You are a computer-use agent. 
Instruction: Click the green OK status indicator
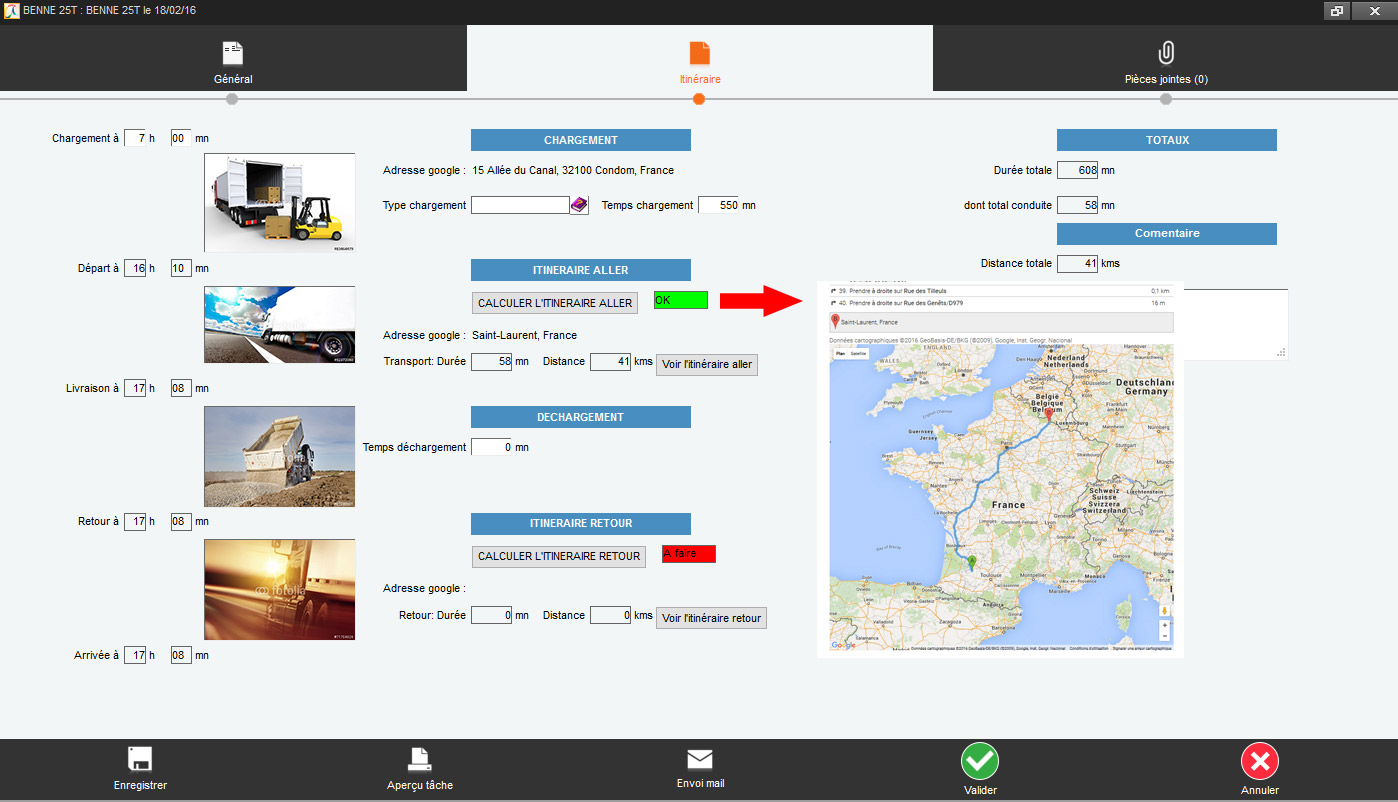681,300
